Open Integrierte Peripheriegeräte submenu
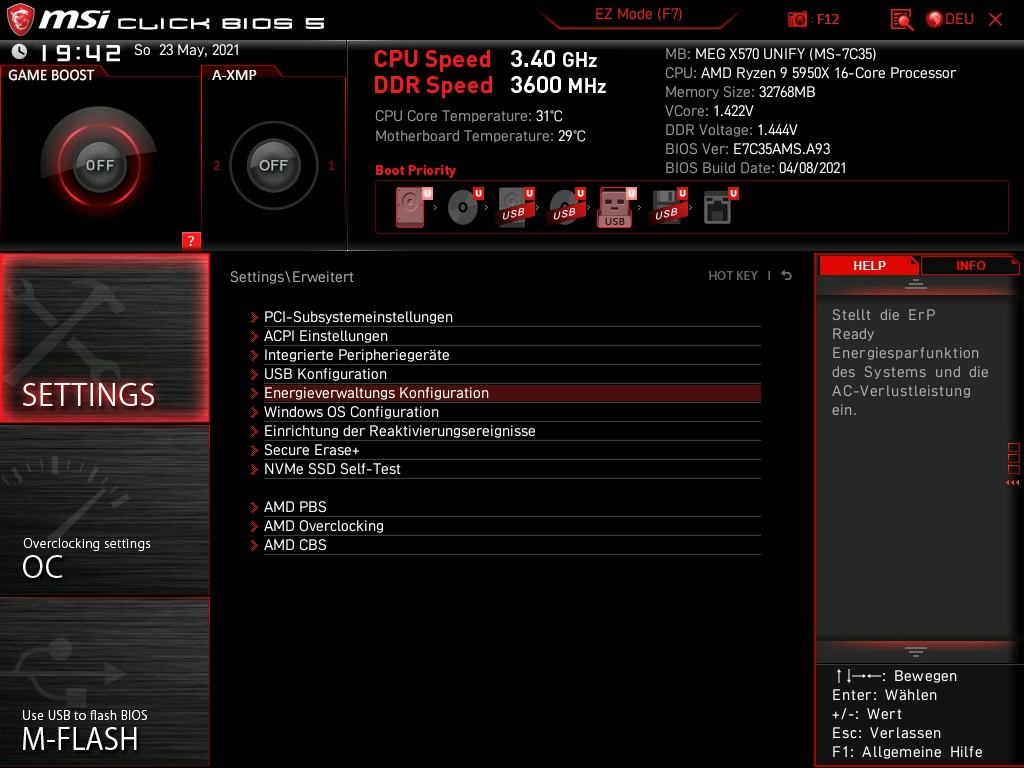Screen dimensions: 1024x768 (x=505, y=355)
